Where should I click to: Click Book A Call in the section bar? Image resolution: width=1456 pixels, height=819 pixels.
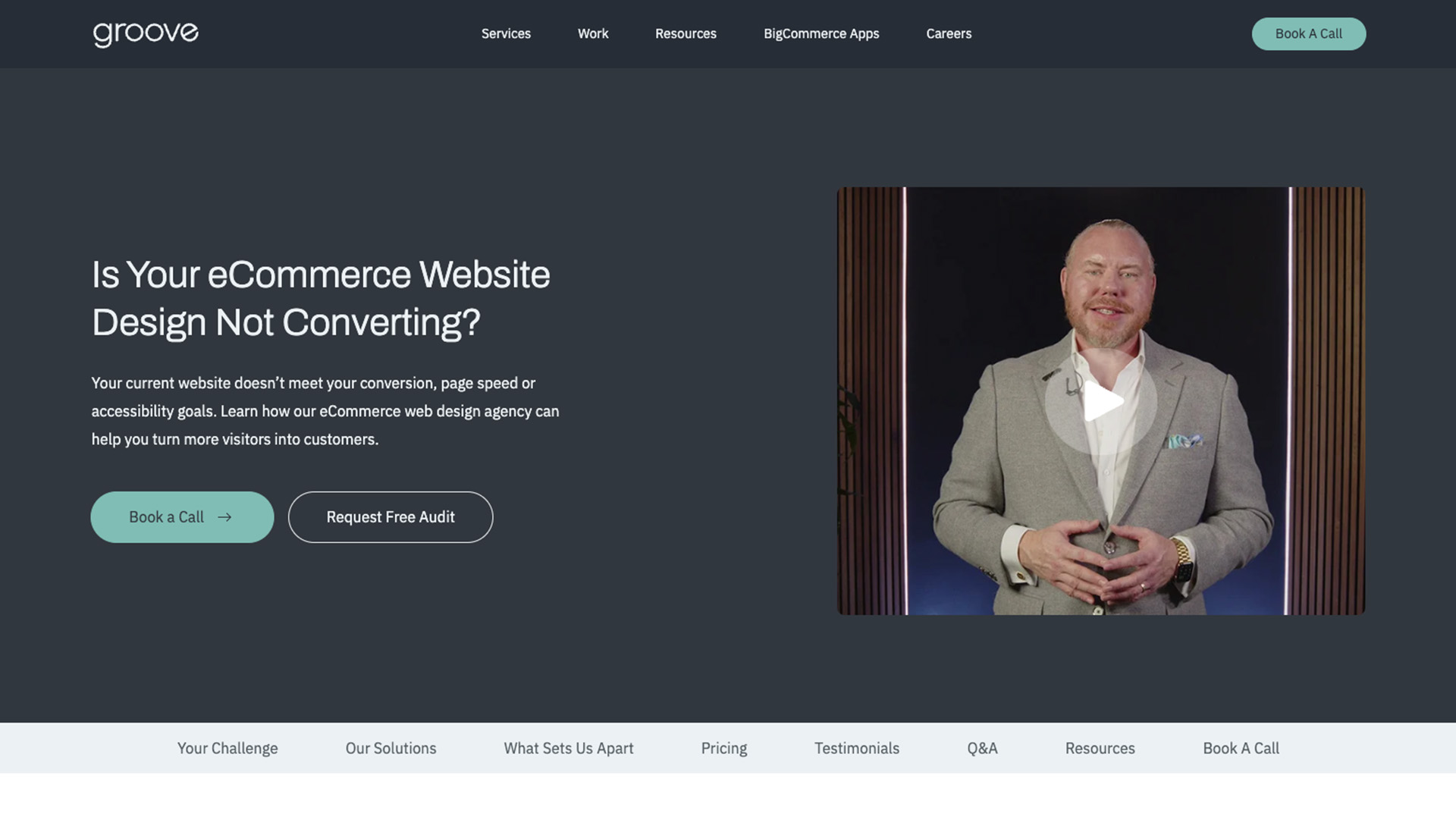click(x=1241, y=748)
